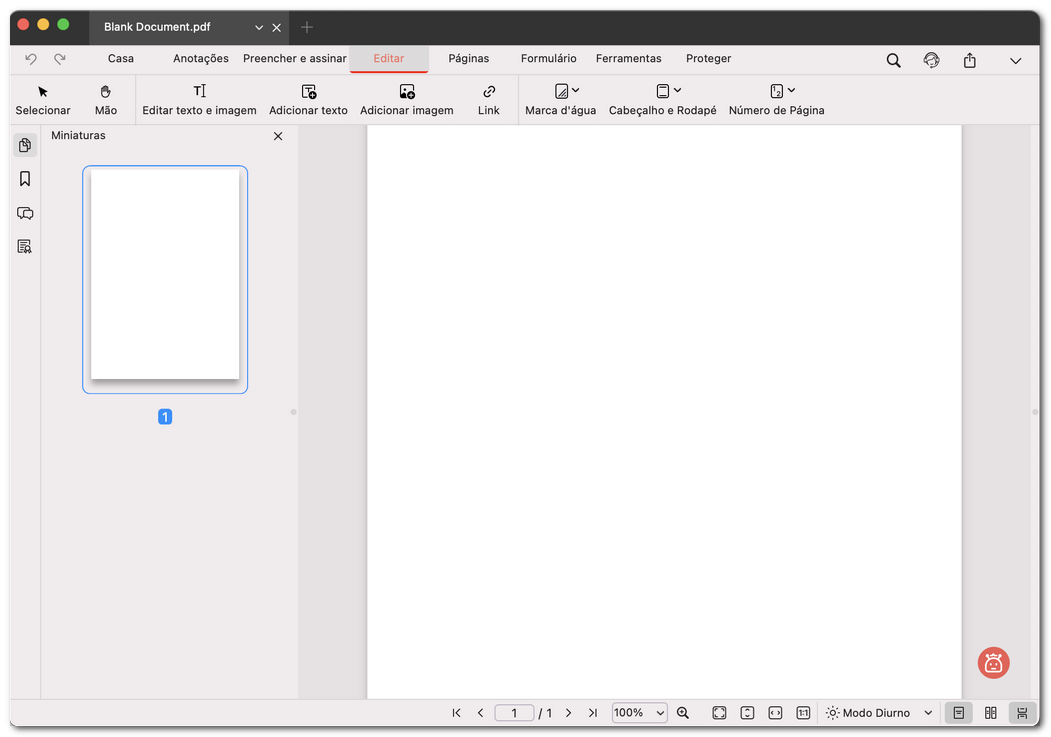Open the Link tool

[x=488, y=99]
